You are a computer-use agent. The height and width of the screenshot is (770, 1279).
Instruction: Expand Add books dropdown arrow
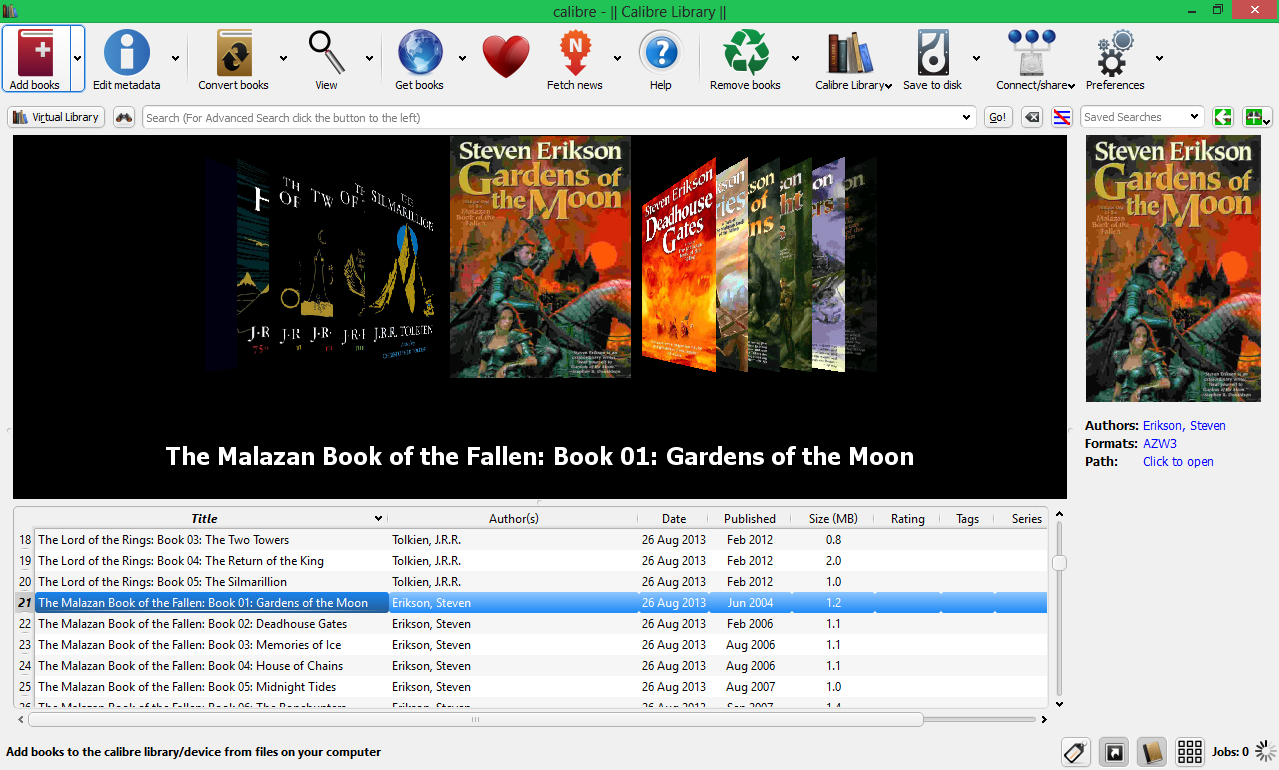[x=77, y=58]
